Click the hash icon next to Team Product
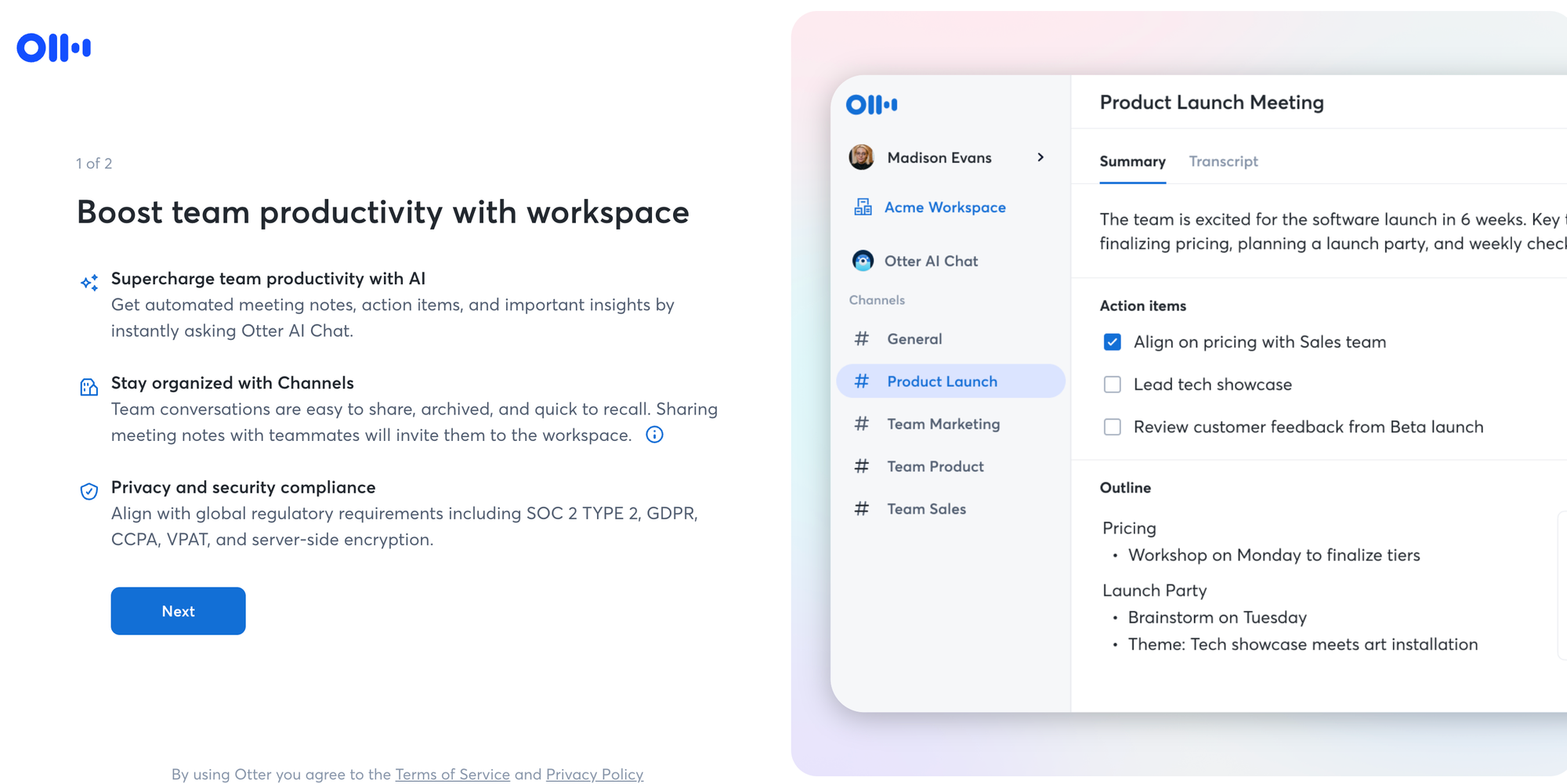The image size is (1567, 784). pos(862,466)
